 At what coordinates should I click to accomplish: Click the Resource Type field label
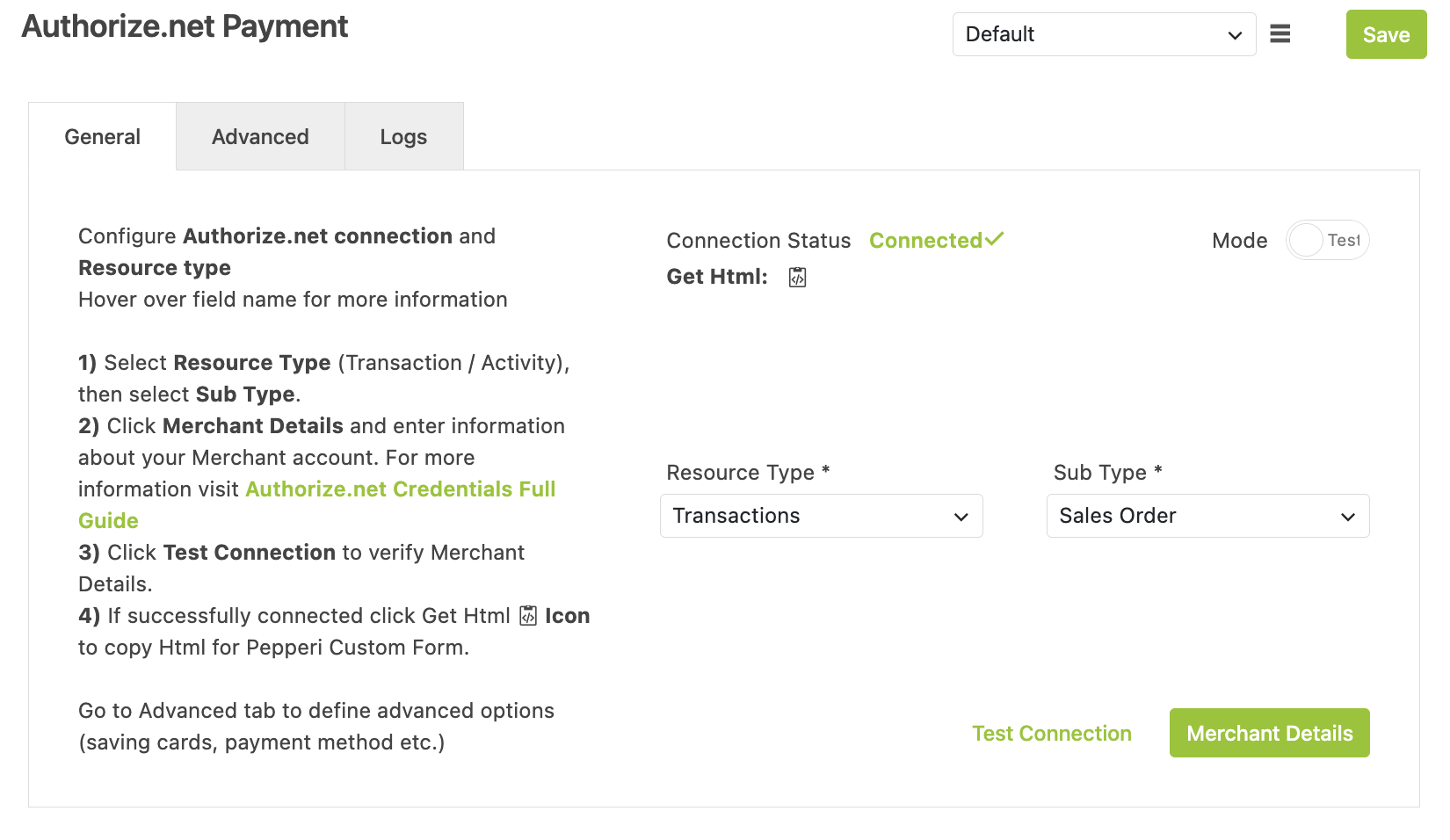click(748, 472)
